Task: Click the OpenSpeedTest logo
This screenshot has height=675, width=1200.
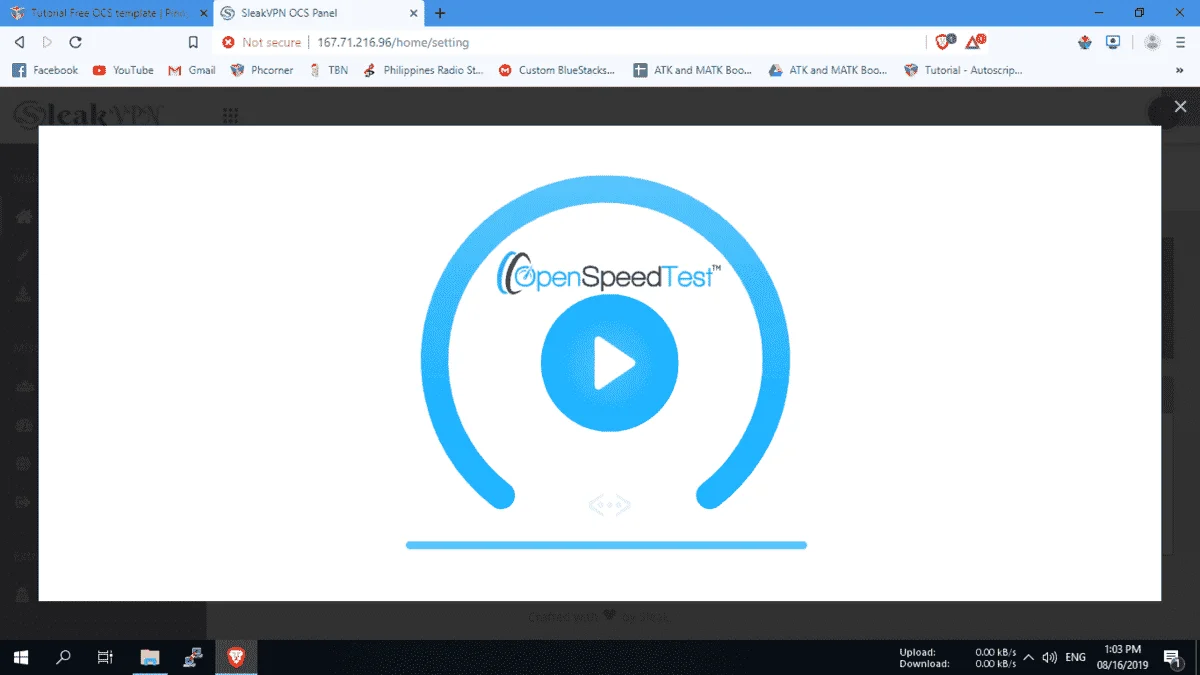Action: (609, 273)
